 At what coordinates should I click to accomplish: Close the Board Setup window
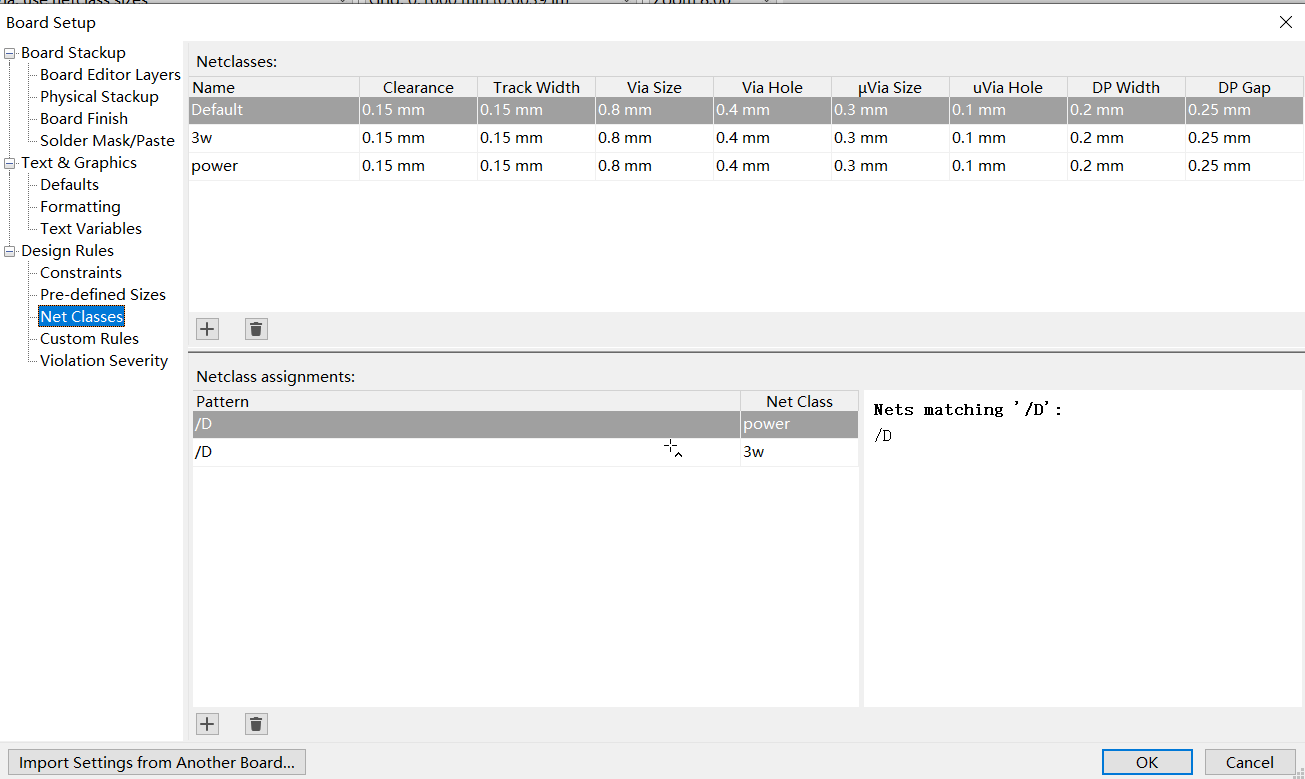1286,22
